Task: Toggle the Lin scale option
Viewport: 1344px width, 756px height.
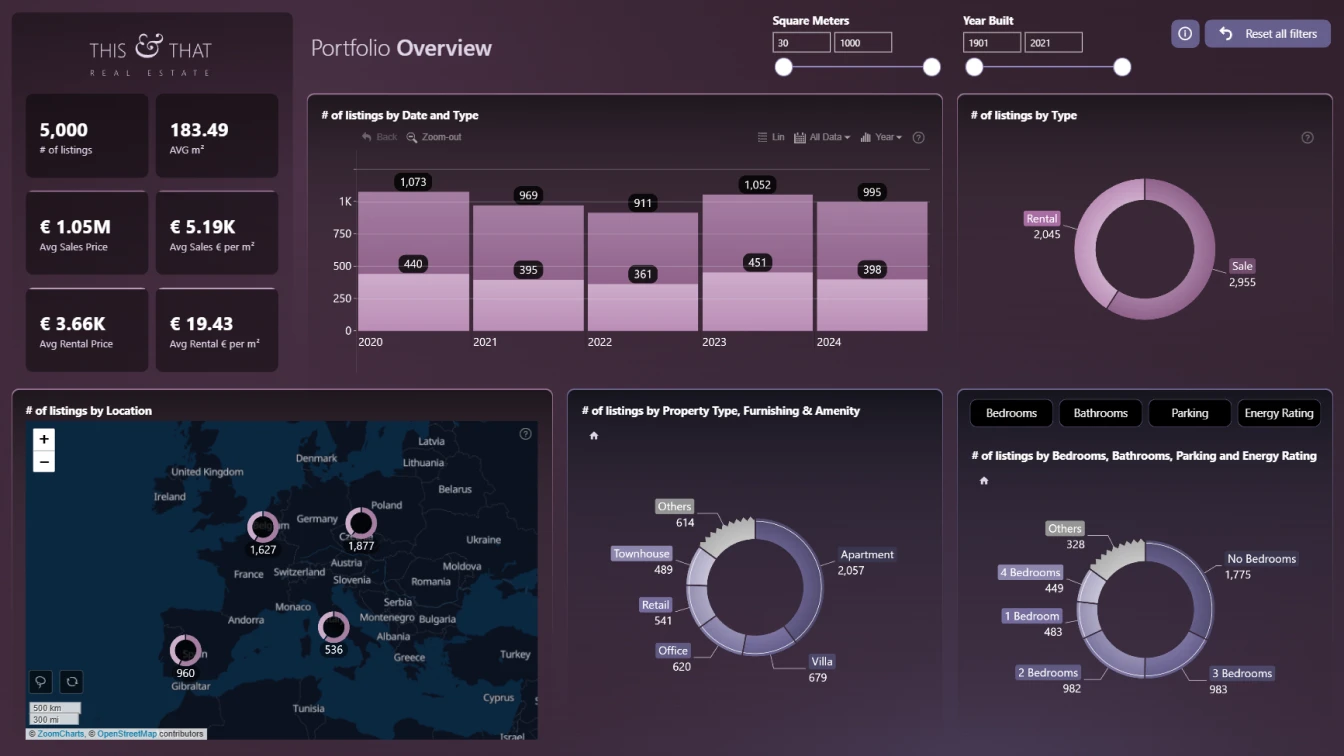Action: pyautogui.click(x=771, y=137)
